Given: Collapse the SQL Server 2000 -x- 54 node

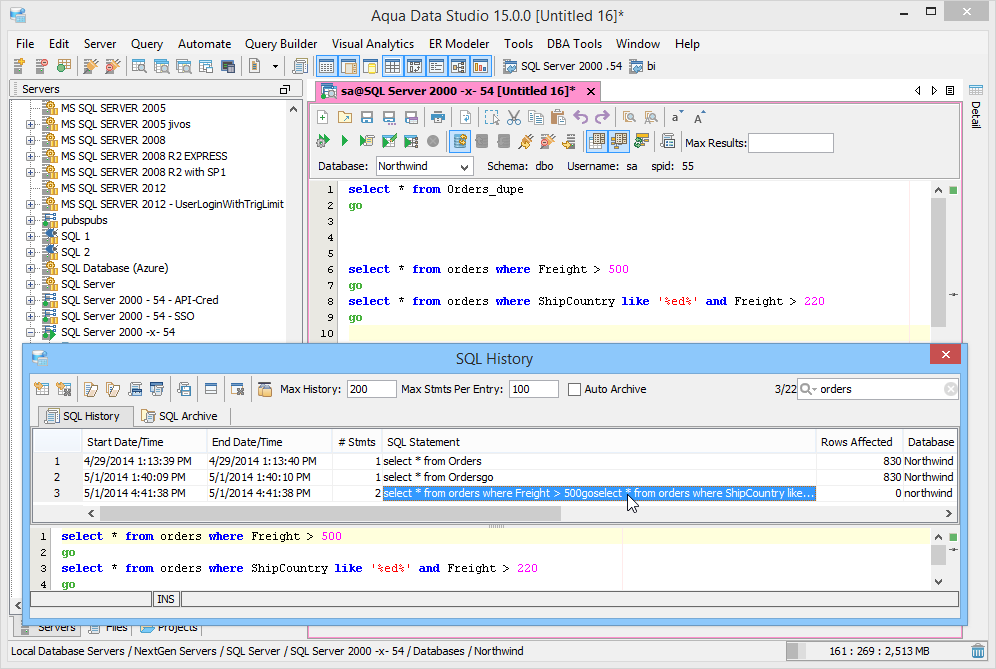Looking at the screenshot, I should pos(30,332).
